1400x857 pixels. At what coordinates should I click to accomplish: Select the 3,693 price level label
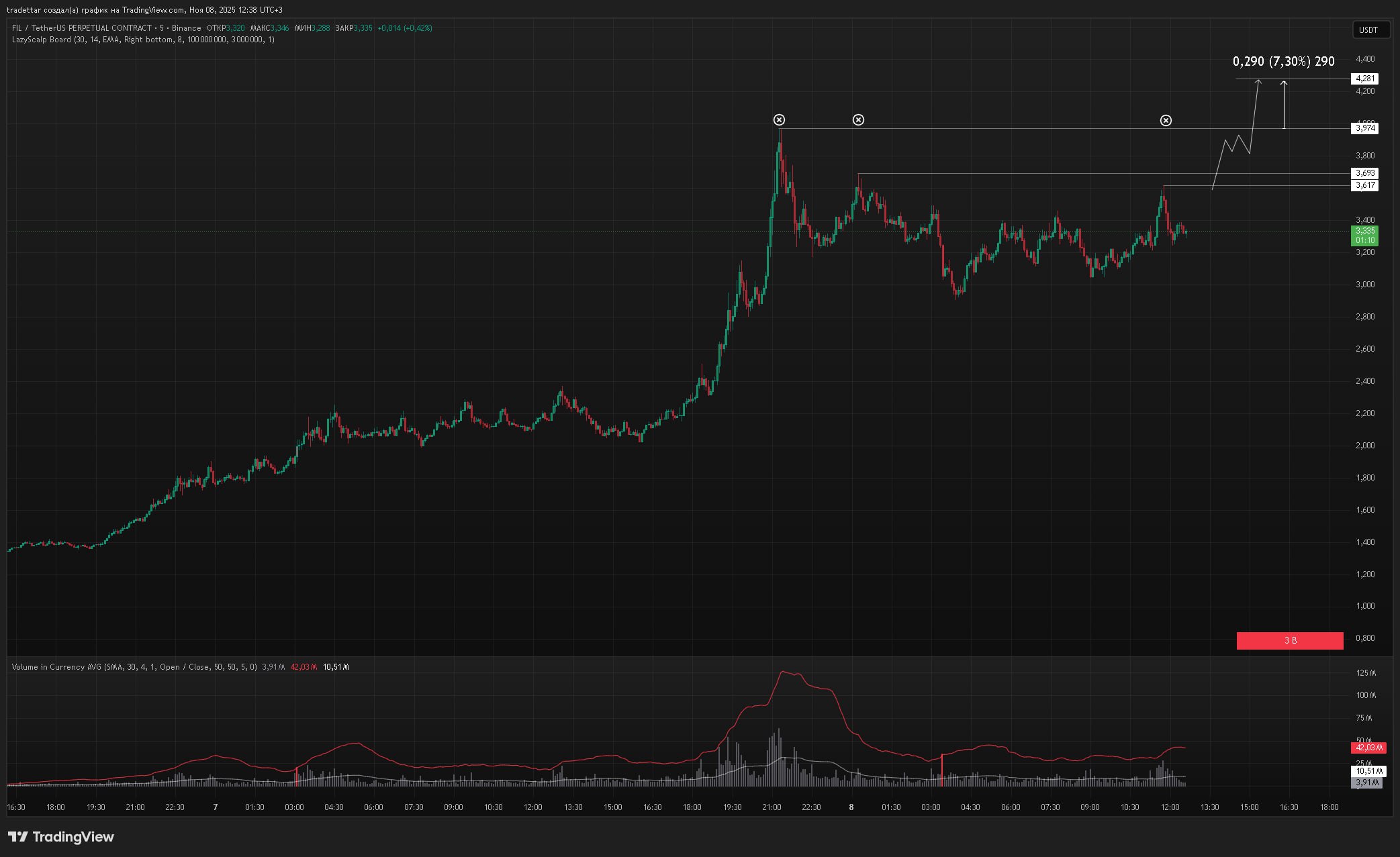[x=1365, y=173]
